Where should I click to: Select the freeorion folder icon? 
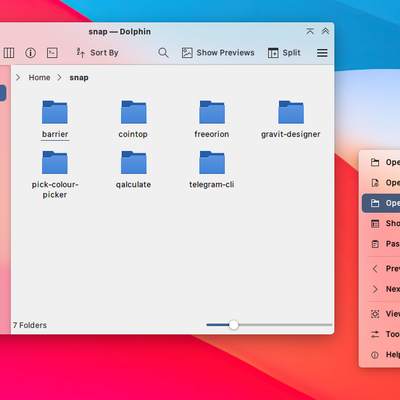click(212, 112)
